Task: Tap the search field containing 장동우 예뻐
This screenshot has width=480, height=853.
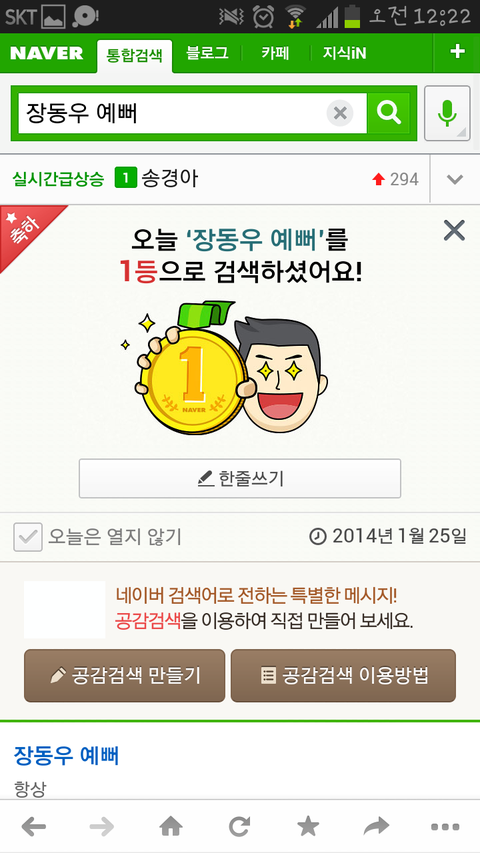Action: pos(173,113)
